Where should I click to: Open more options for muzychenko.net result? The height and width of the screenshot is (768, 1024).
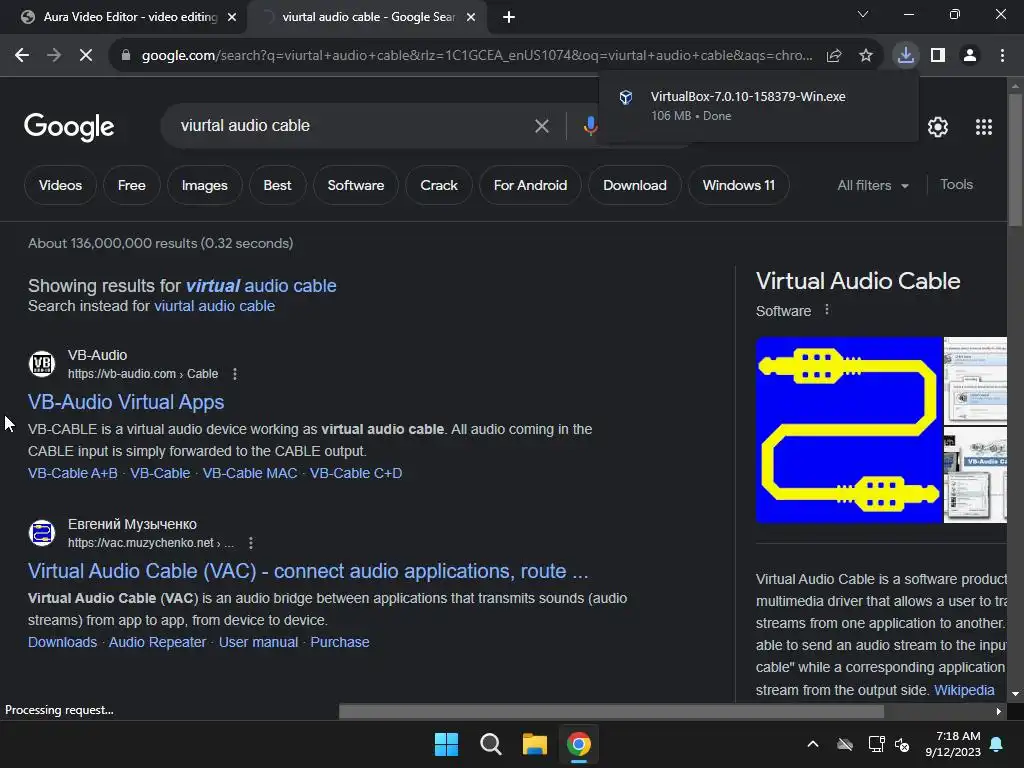pyautogui.click(x=251, y=543)
